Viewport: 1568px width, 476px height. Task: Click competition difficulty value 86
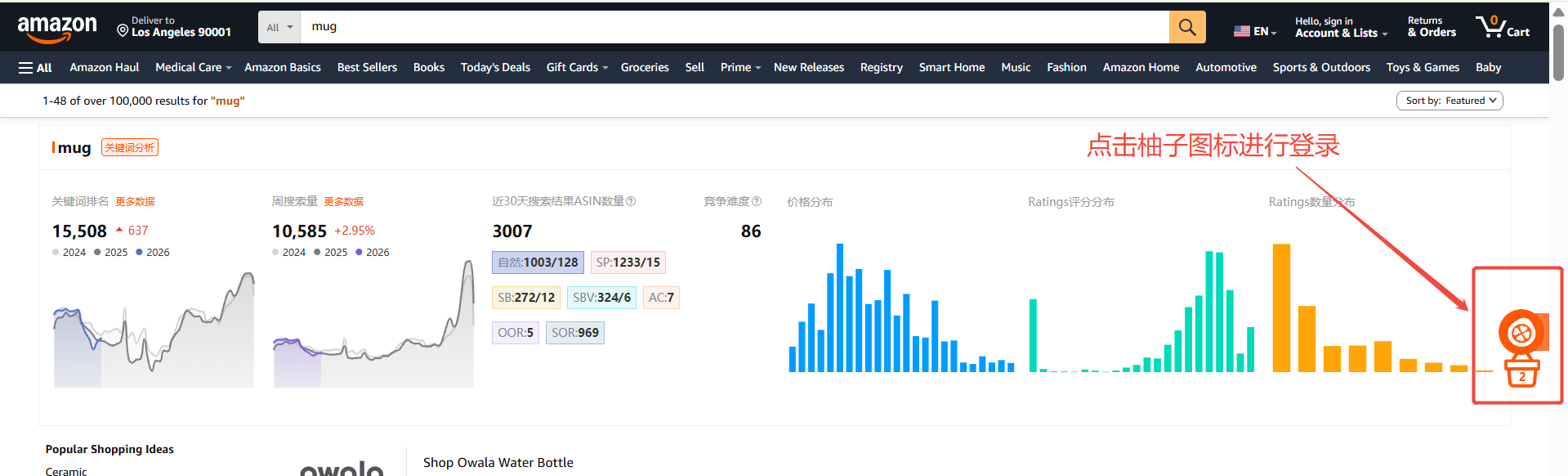coord(751,231)
